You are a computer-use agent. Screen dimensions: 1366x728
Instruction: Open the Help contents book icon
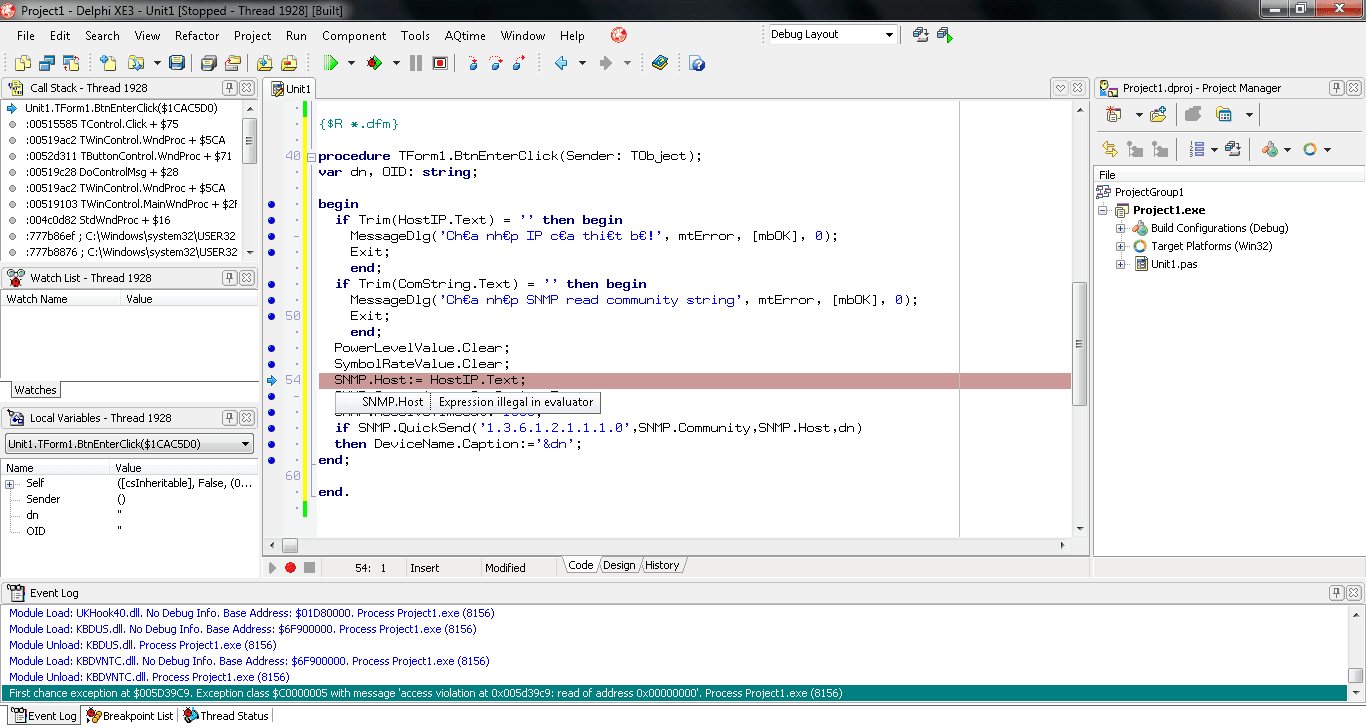tap(660, 63)
